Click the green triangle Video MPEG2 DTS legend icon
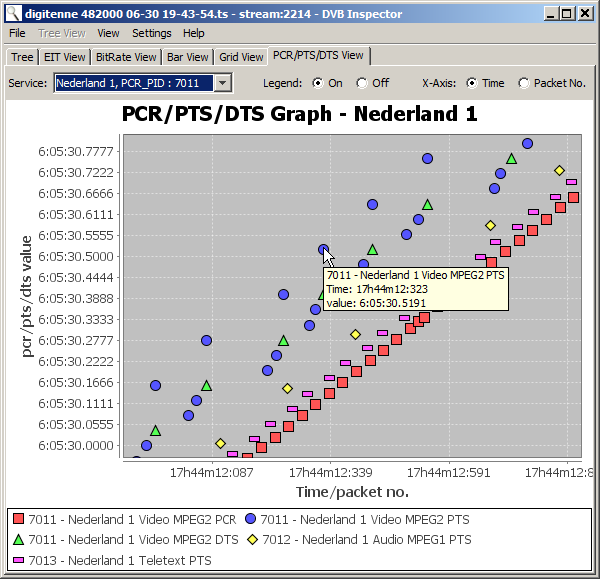 pos(17,539)
